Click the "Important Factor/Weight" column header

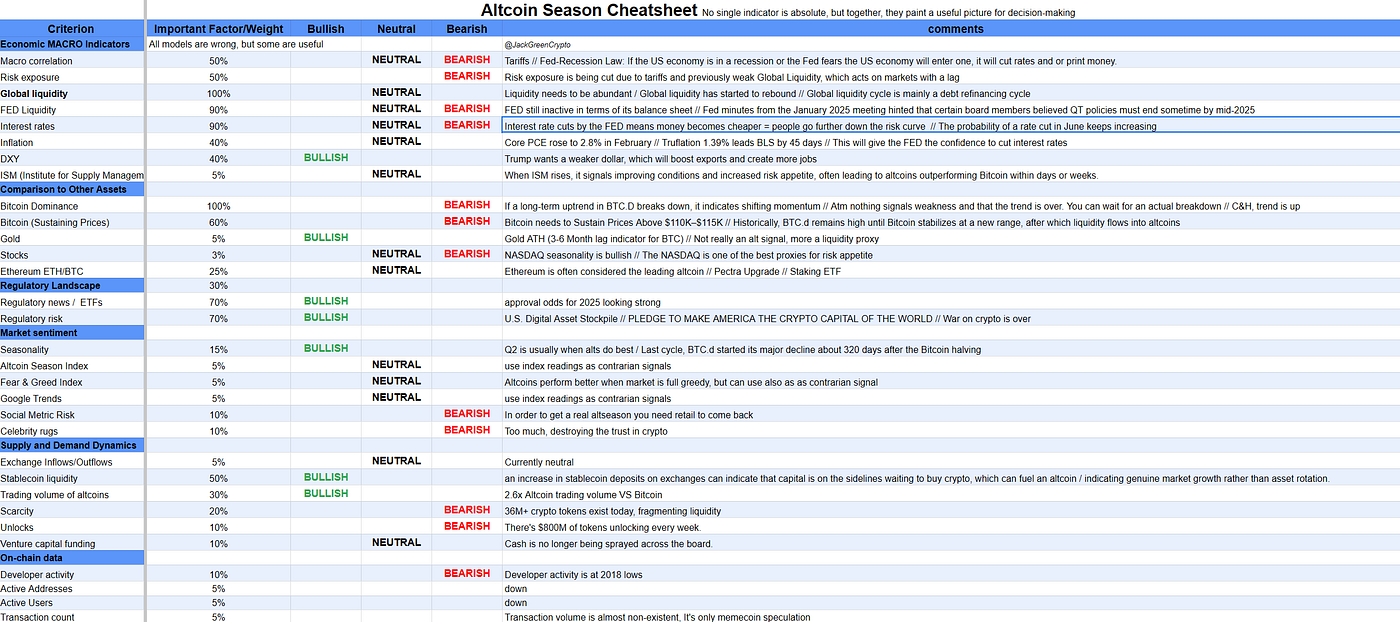(219, 29)
